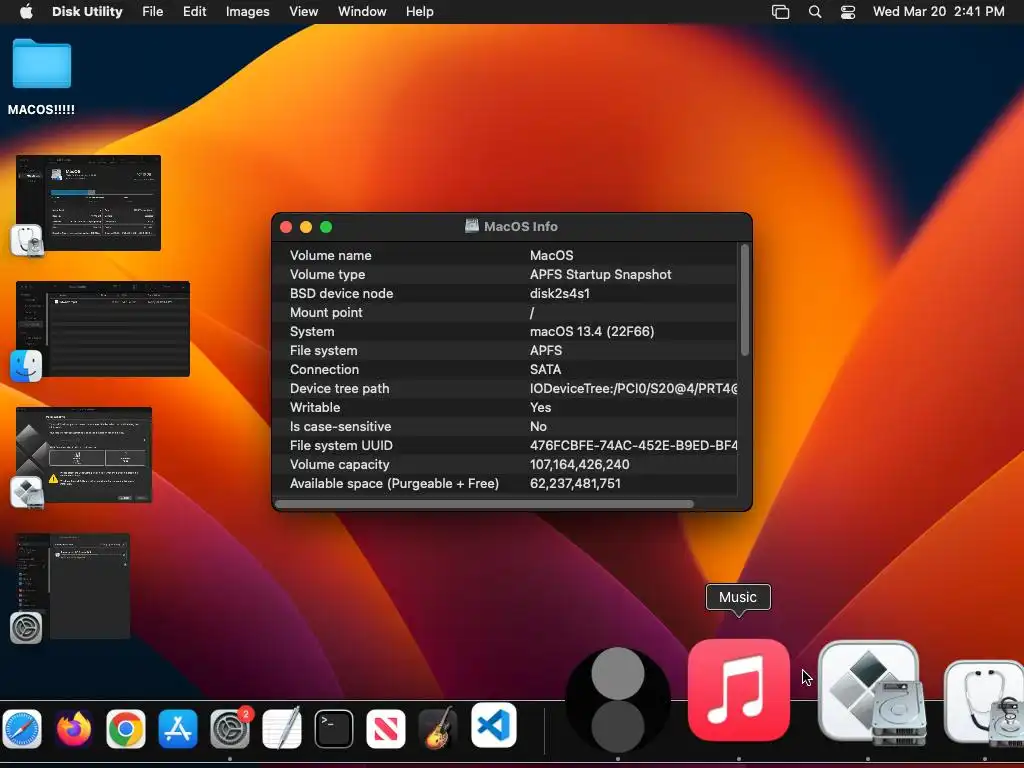This screenshot has width=1024, height=768.
Task: Open Spotlight search in menu bar
Action: pyautogui.click(x=814, y=11)
